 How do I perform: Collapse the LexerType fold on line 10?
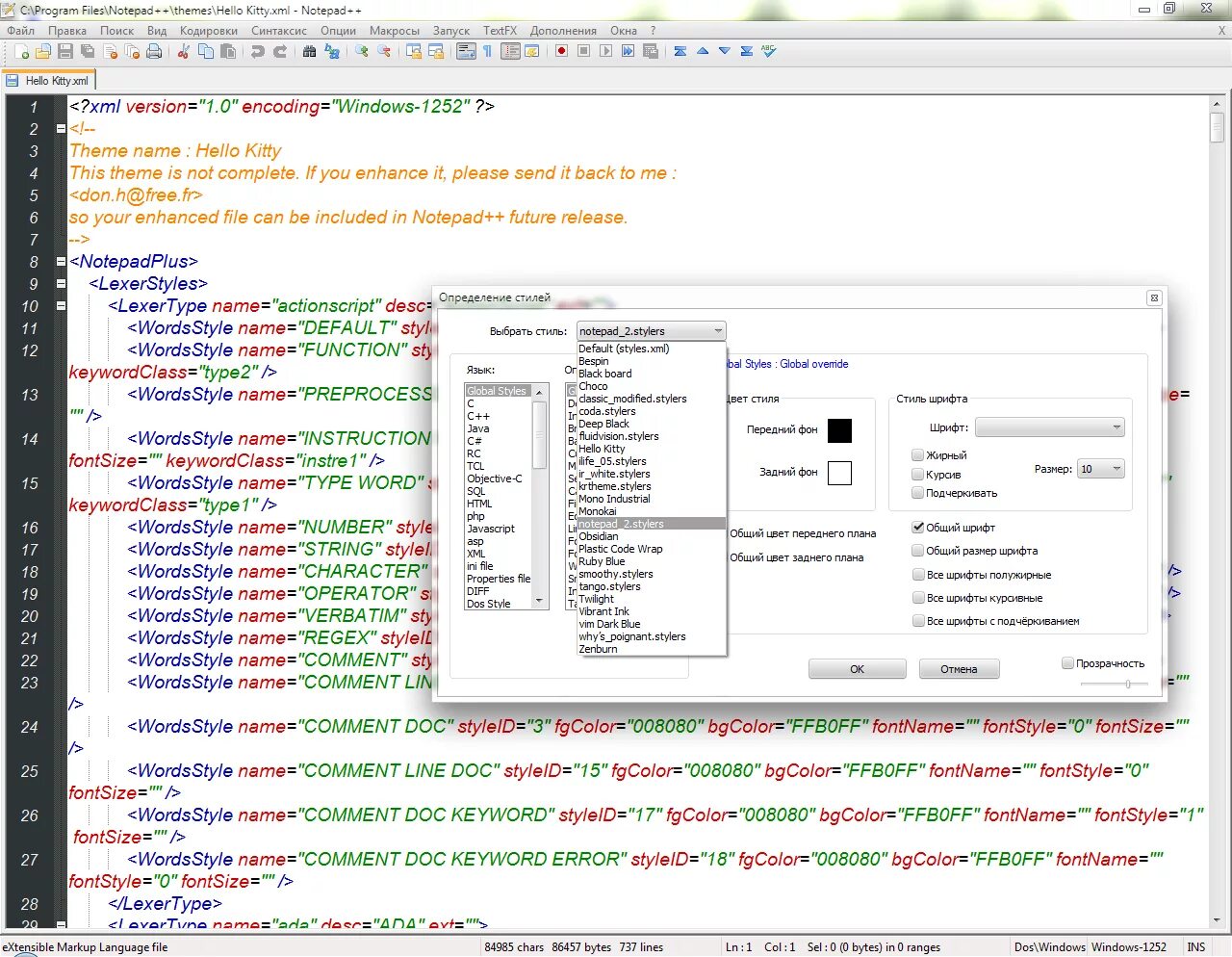tap(61, 306)
